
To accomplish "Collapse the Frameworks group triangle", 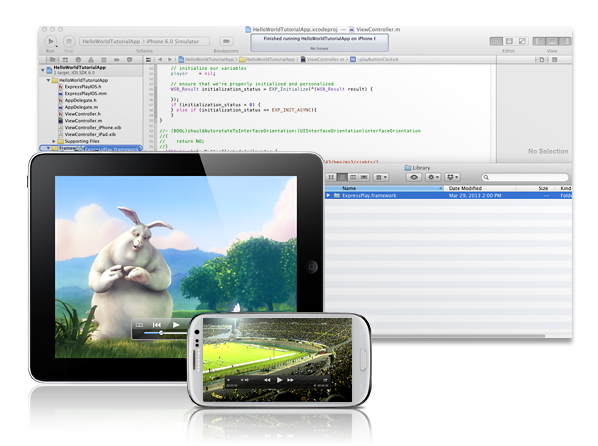I will 48,148.
